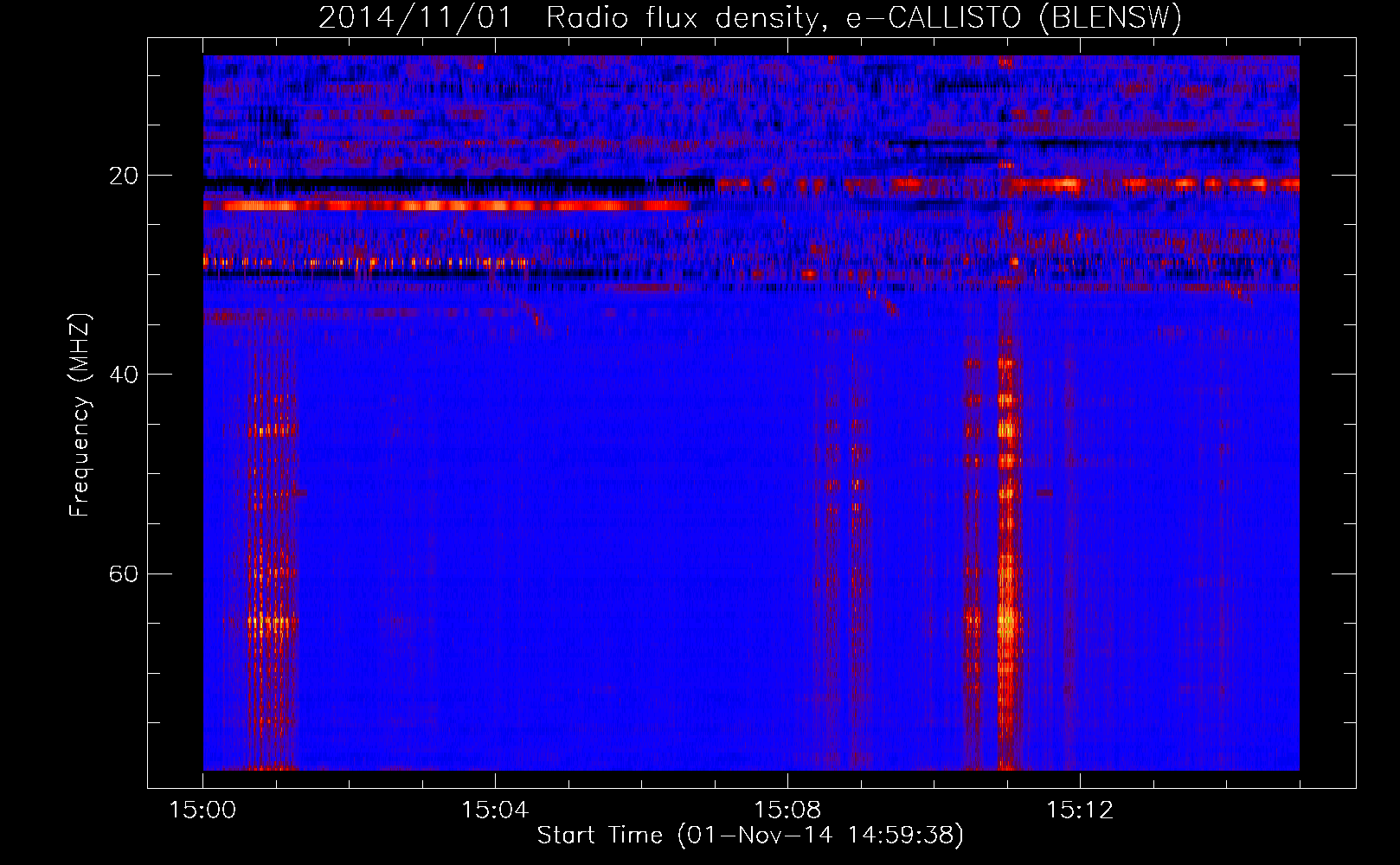Click the 60 frequency tick label
The image size is (1400, 865).
[125, 573]
